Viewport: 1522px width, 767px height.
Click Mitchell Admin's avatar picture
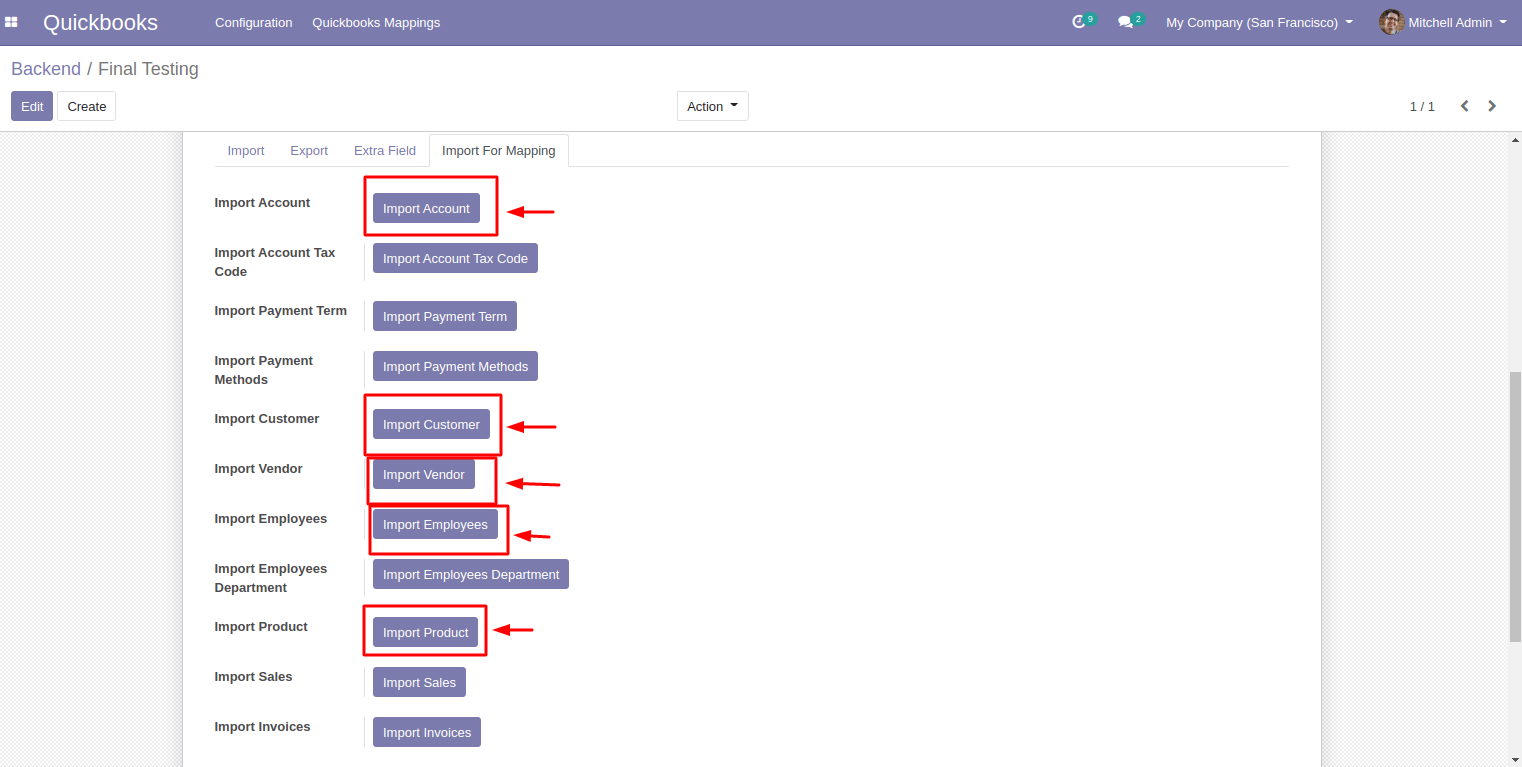tap(1392, 22)
